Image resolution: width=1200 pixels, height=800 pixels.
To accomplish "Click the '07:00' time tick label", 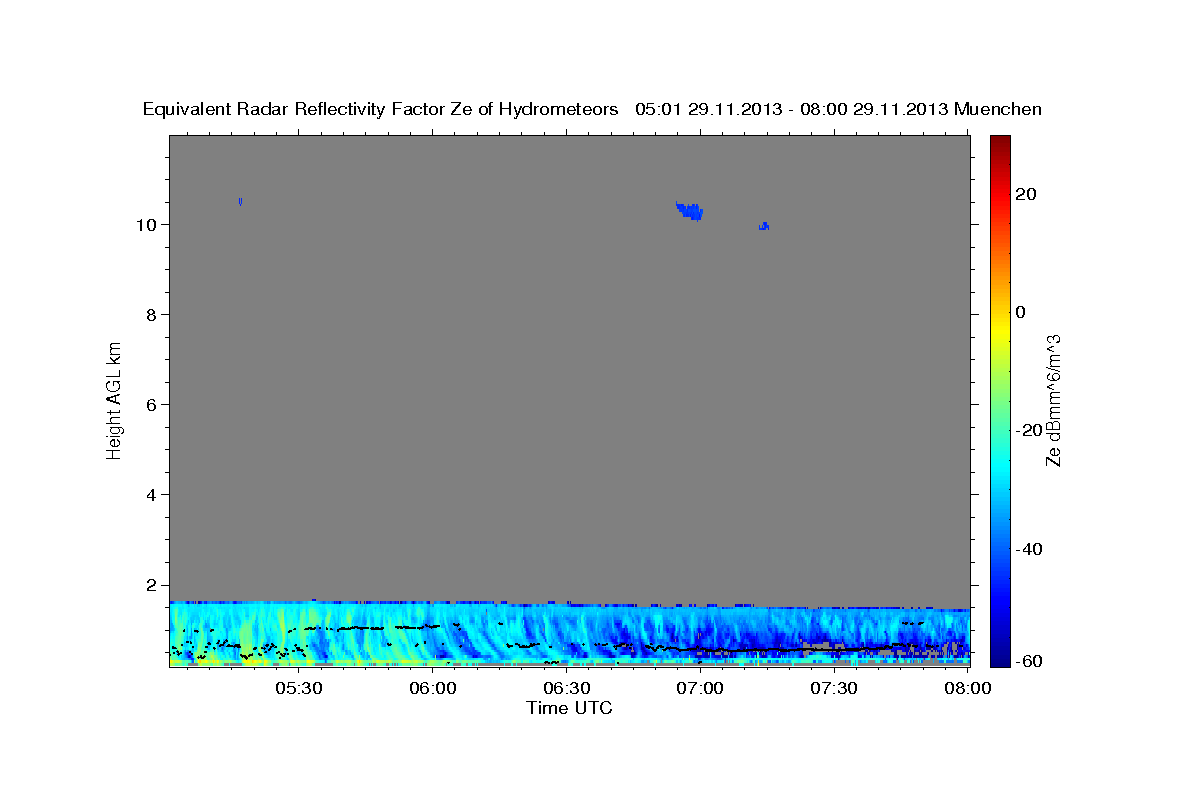I will tap(700, 688).
